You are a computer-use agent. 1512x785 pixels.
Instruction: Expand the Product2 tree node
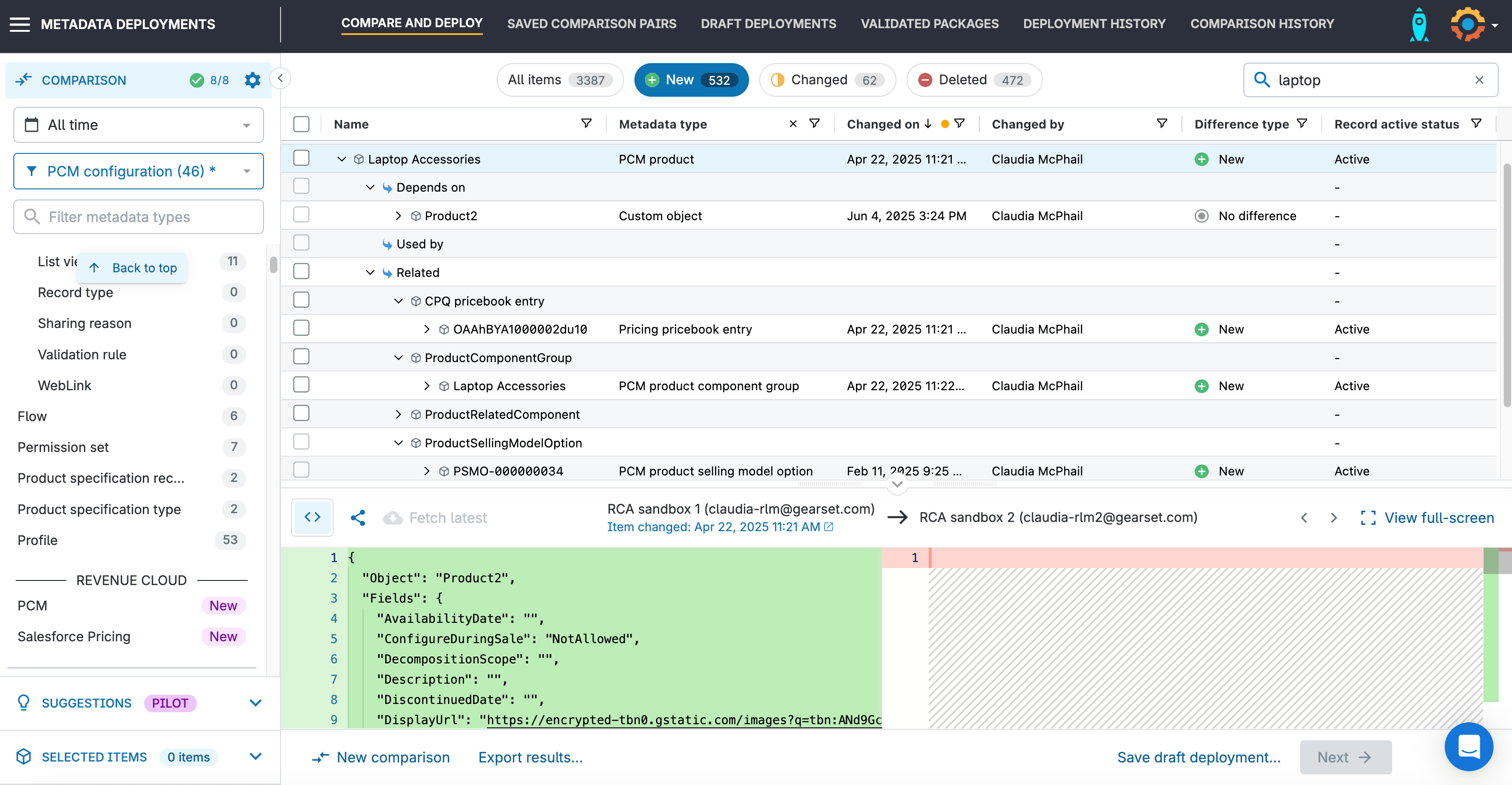[399, 216]
